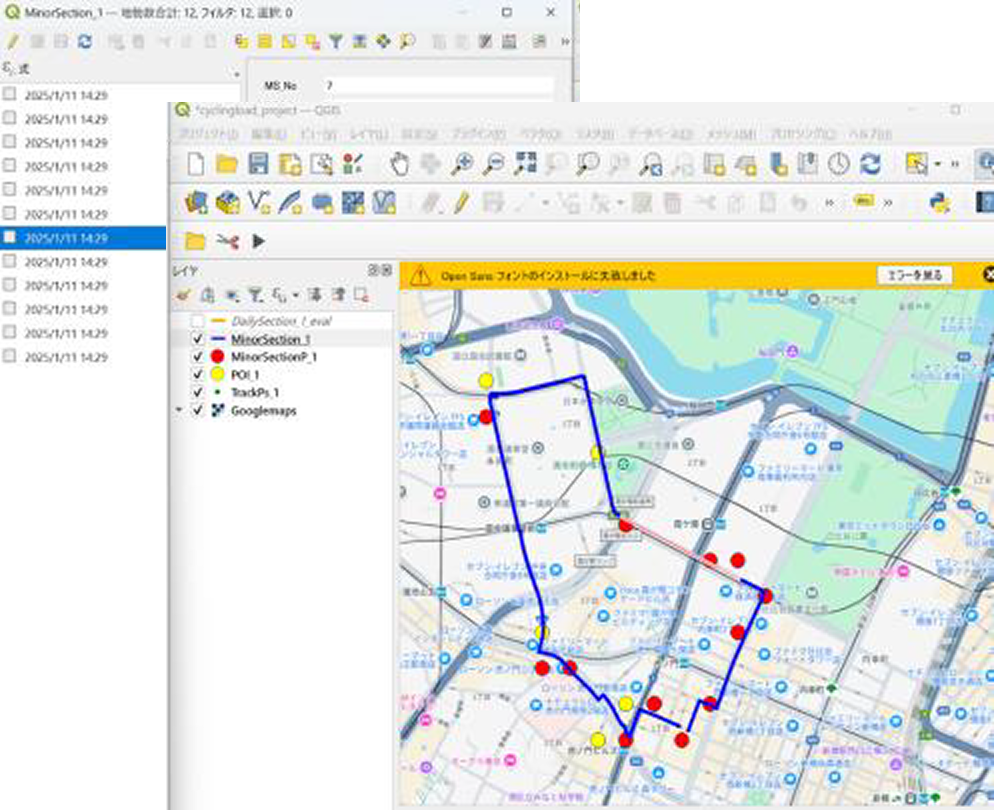Click the show error button in warning bar
The height and width of the screenshot is (810, 994).
click(x=914, y=275)
